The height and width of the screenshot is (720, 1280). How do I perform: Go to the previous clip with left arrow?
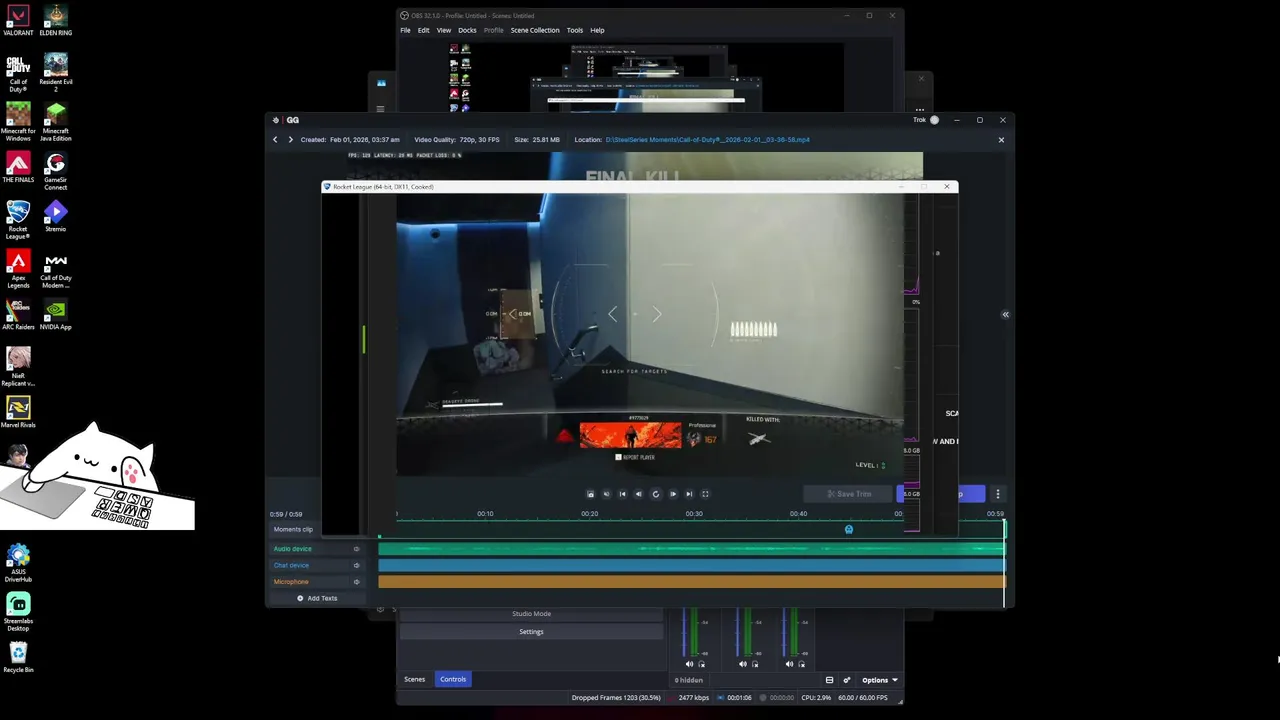[x=275, y=140]
